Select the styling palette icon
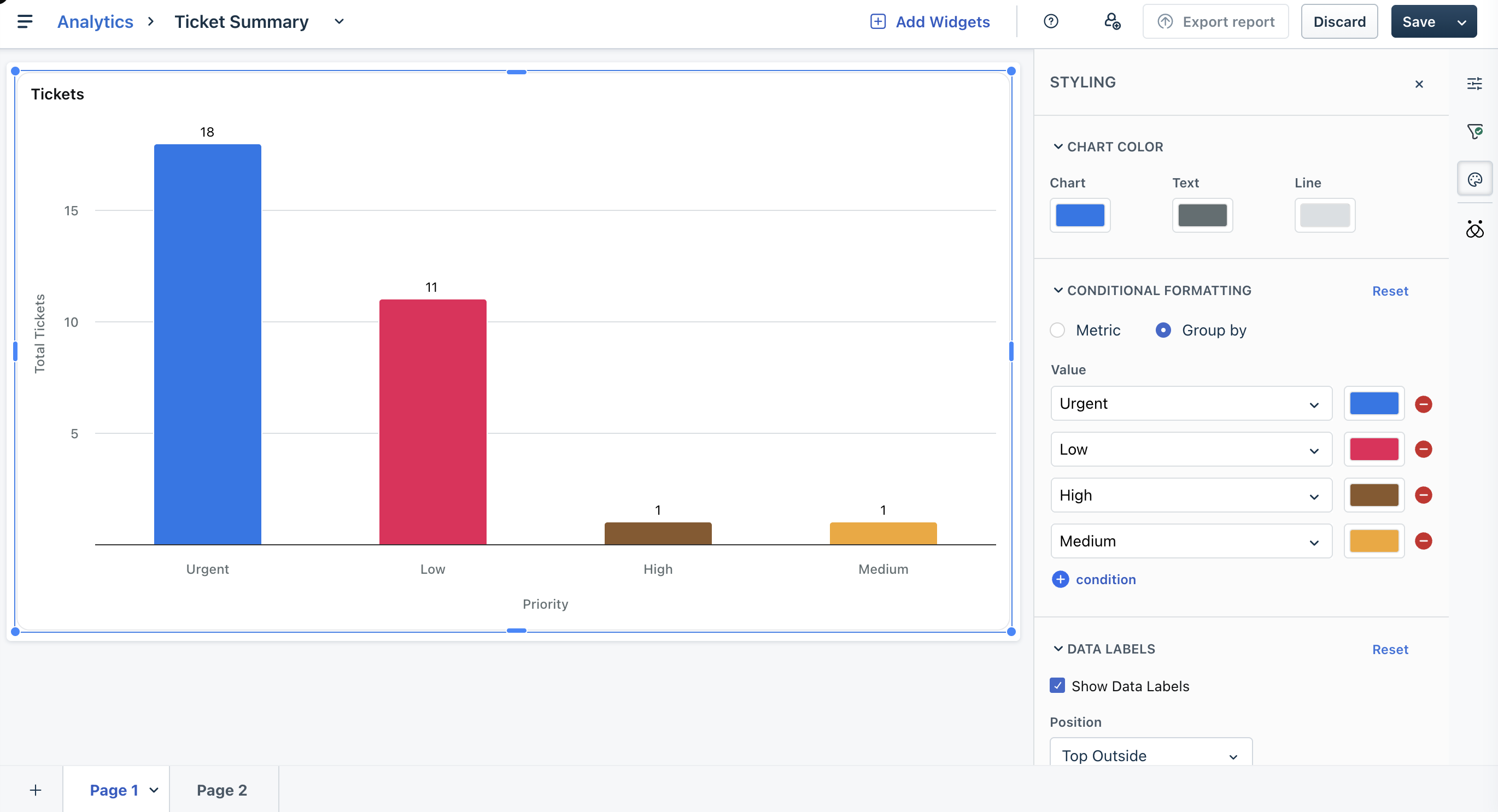This screenshot has width=1498, height=812. (x=1474, y=180)
